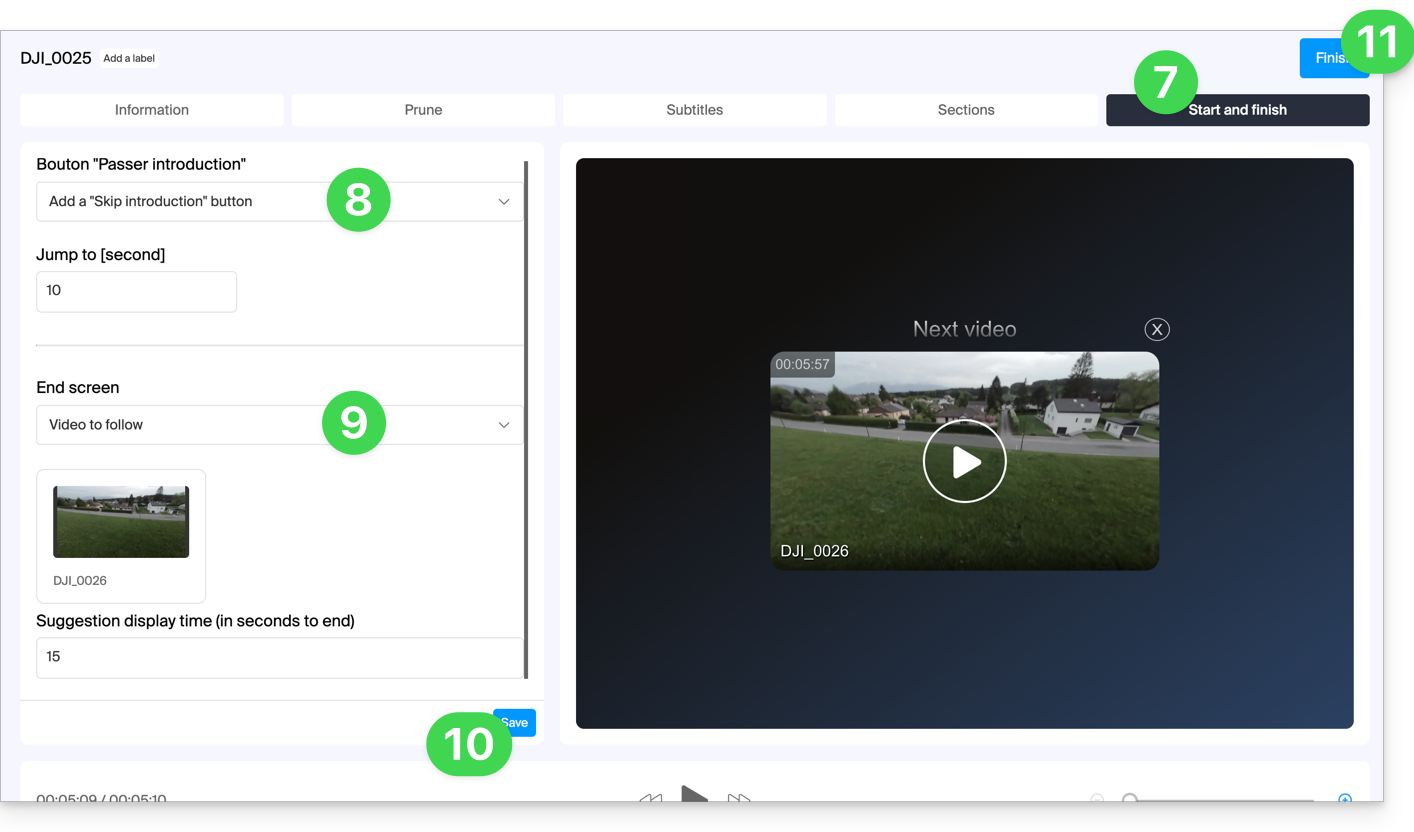Click the Suggestion display time field

[279, 657]
